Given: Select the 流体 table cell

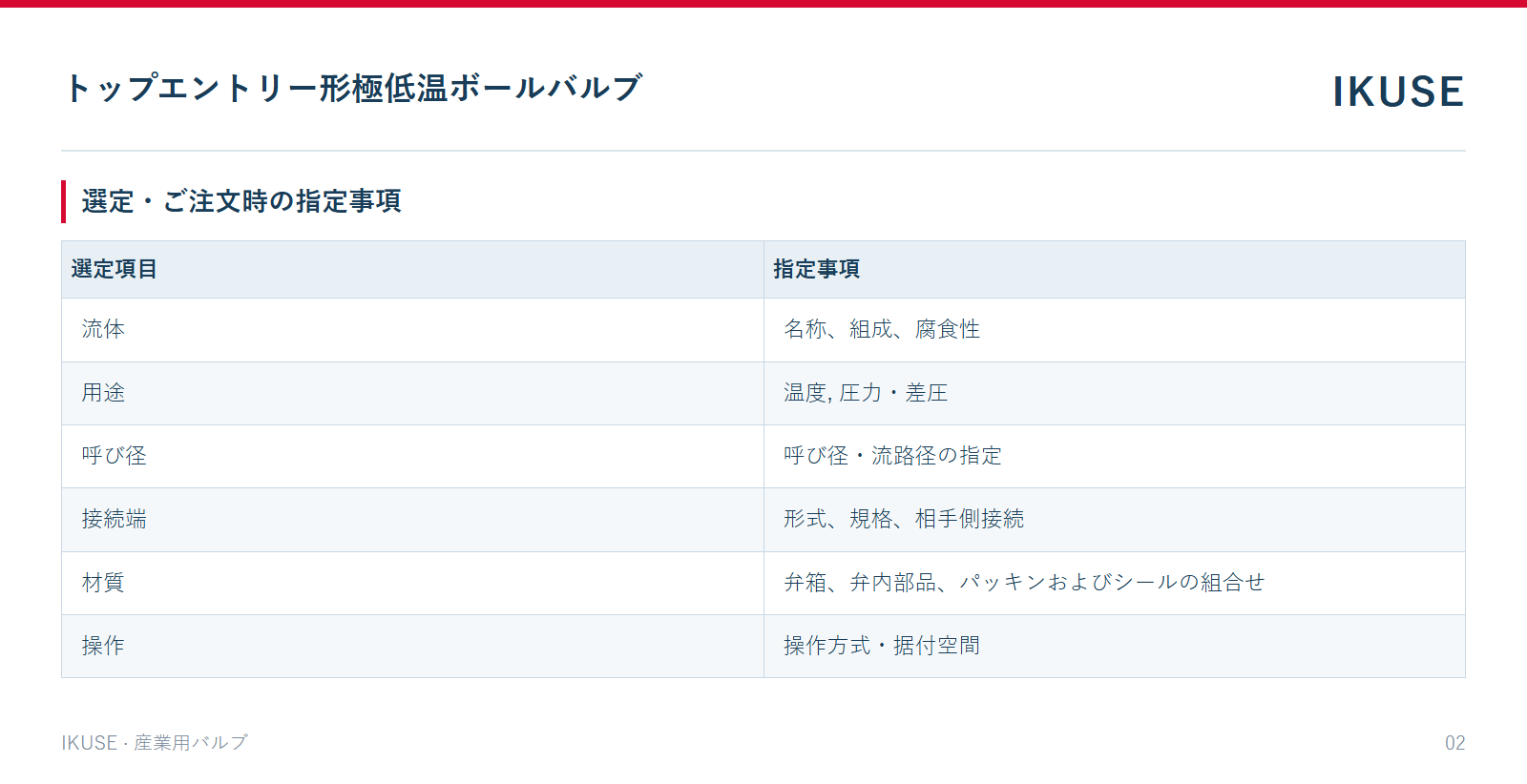Looking at the screenshot, I should point(412,330).
